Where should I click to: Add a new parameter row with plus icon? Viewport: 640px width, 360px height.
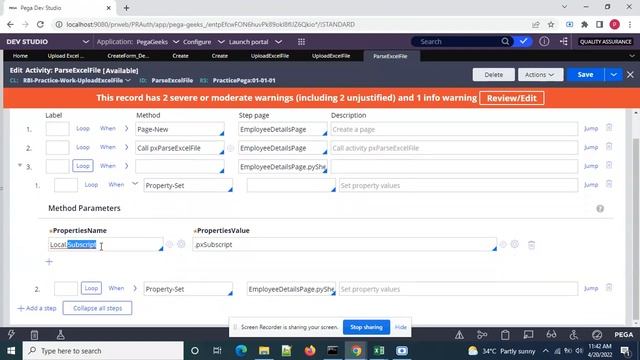click(49, 262)
